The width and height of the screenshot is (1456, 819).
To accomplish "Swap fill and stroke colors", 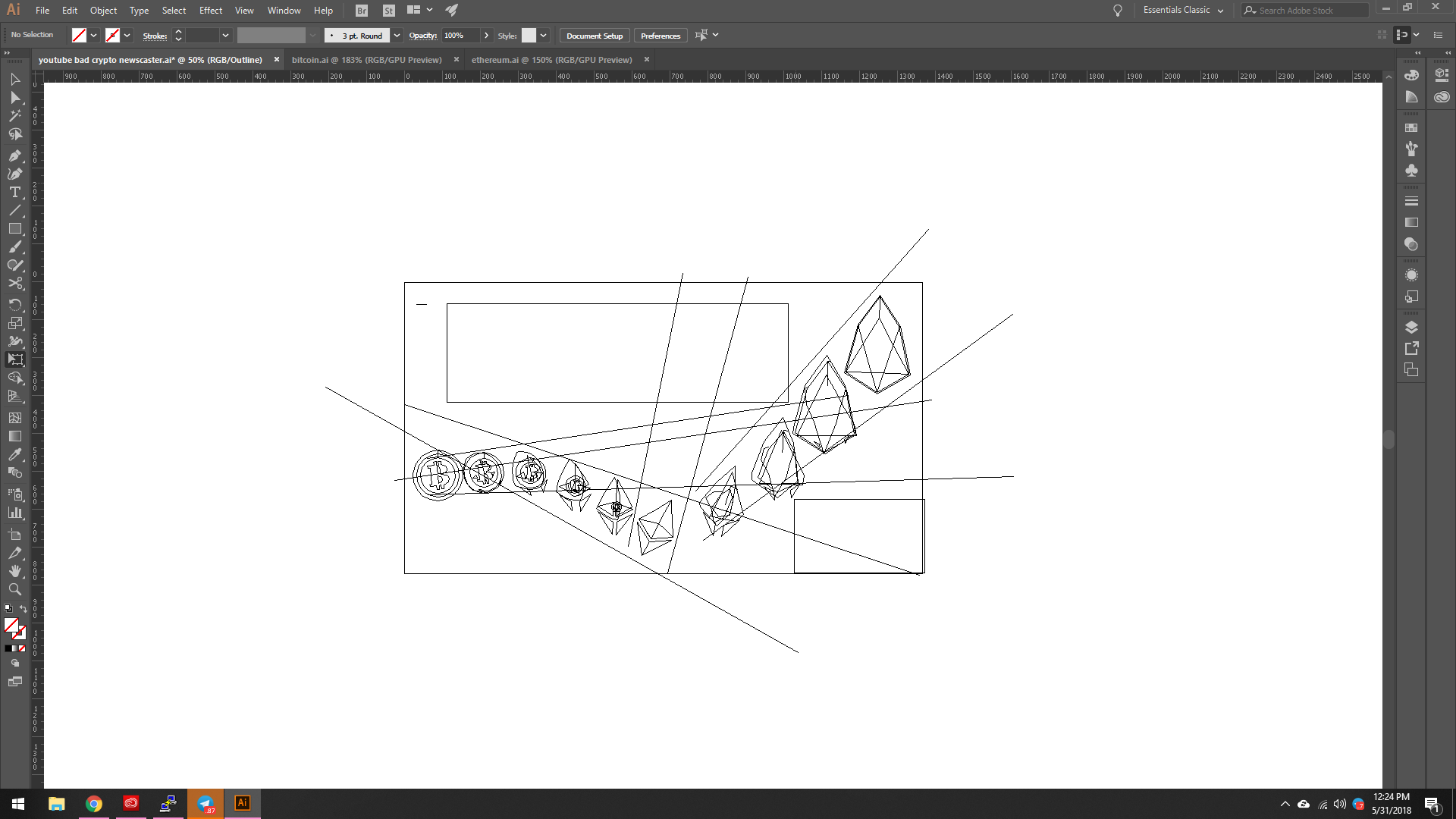I will 23,608.
